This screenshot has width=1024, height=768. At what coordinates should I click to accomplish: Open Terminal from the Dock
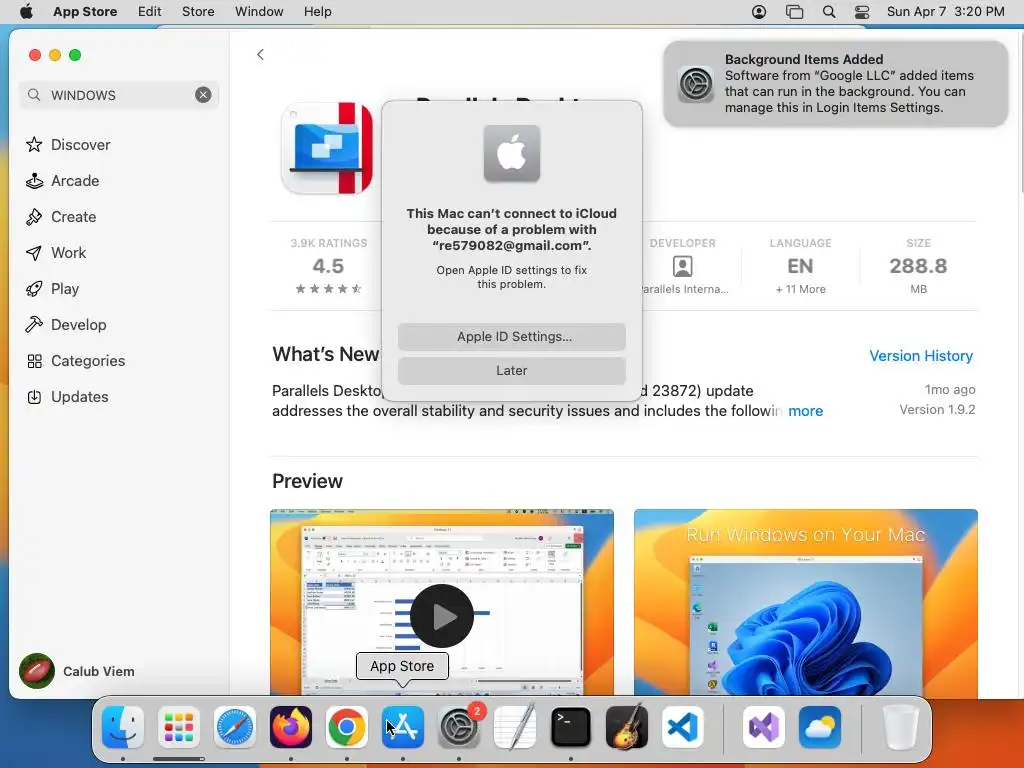571,727
